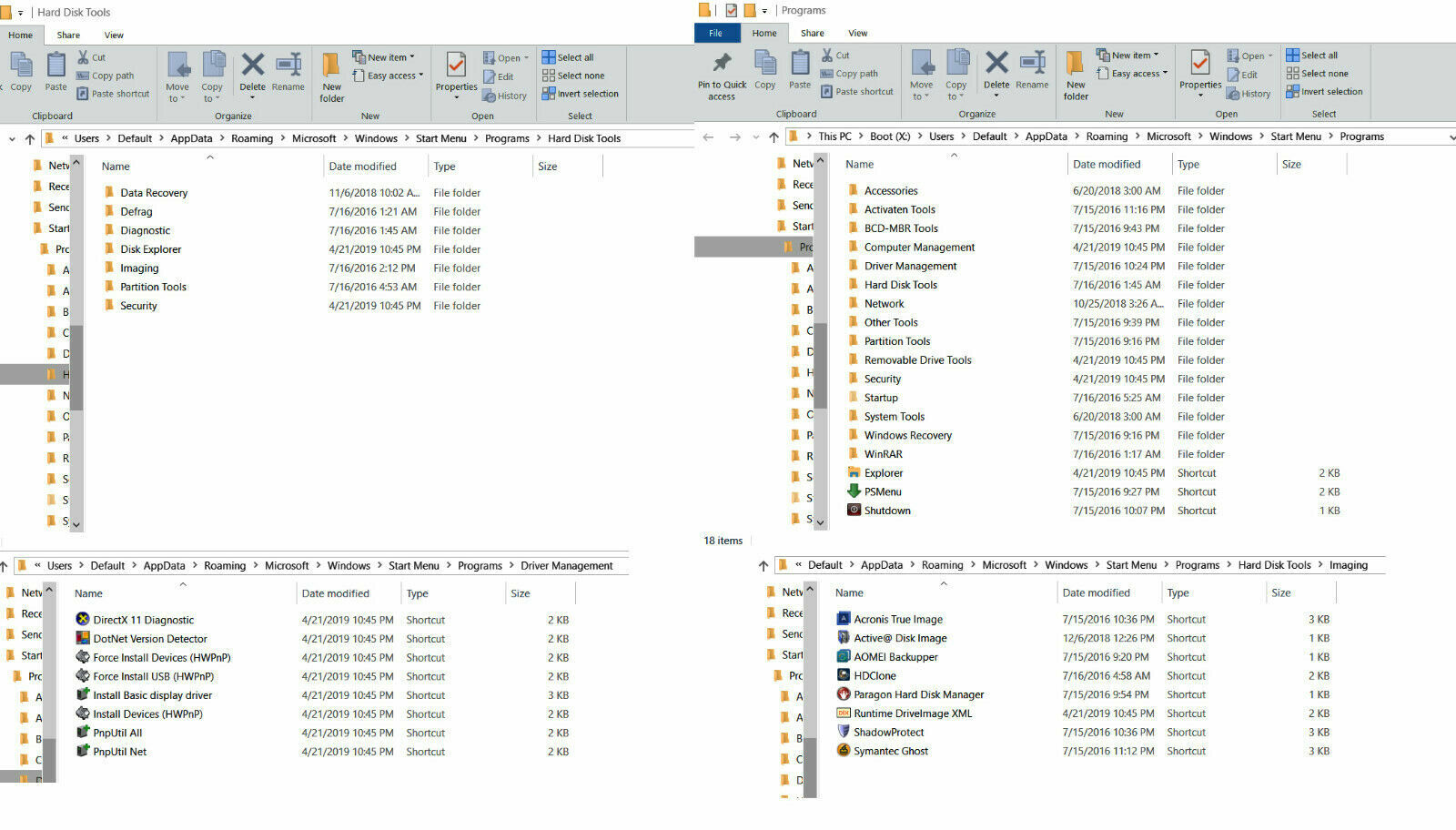Click Paste in the Hard Disk Tools window ribbon
1456x830 pixels.
(56, 73)
